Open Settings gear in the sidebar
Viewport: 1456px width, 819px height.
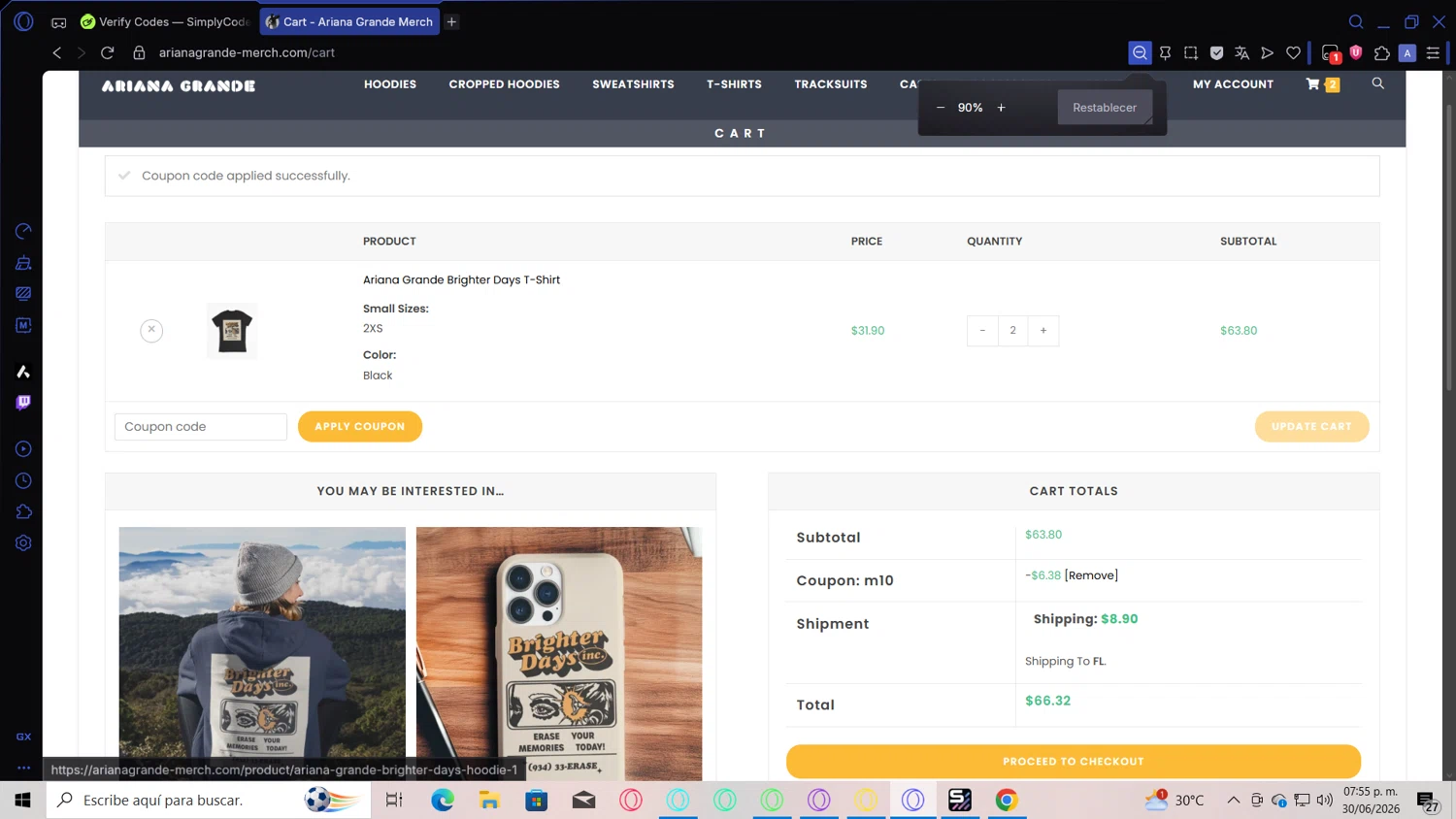(x=23, y=543)
